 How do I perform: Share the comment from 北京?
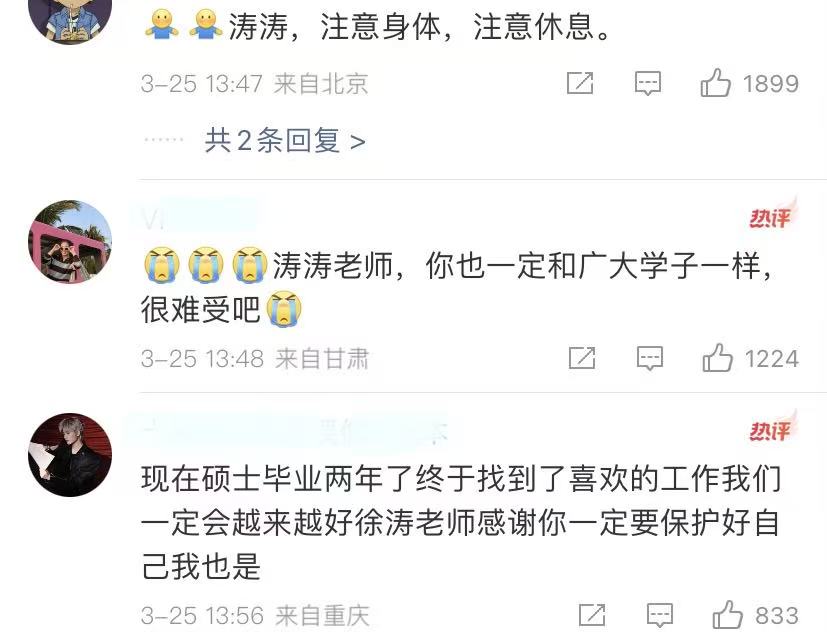pos(580,83)
